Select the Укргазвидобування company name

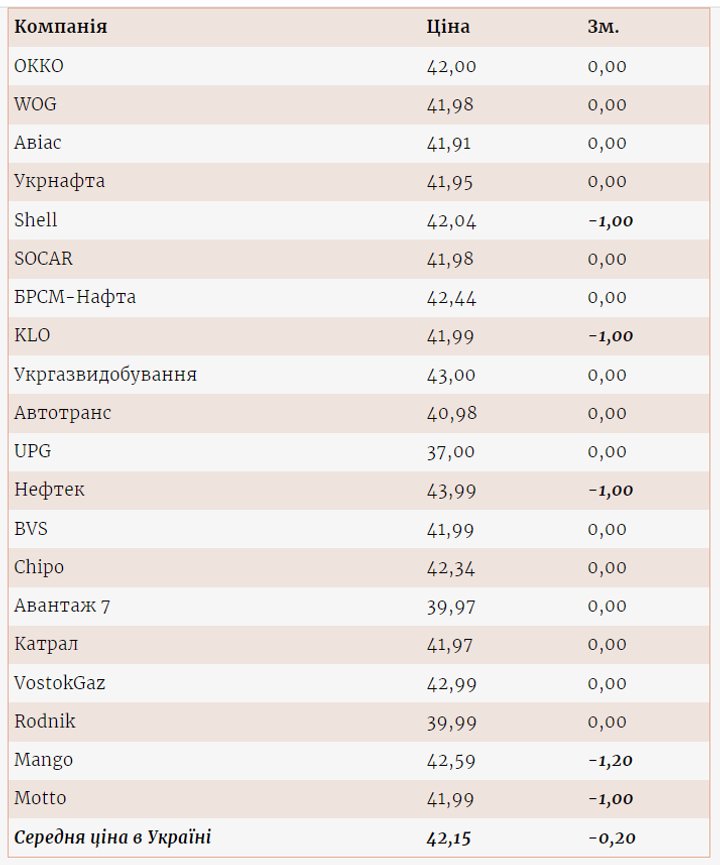pos(105,375)
